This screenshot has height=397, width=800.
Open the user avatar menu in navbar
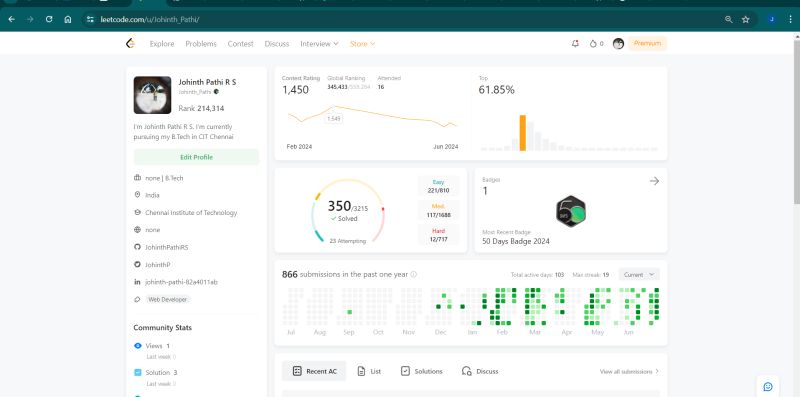(x=618, y=44)
